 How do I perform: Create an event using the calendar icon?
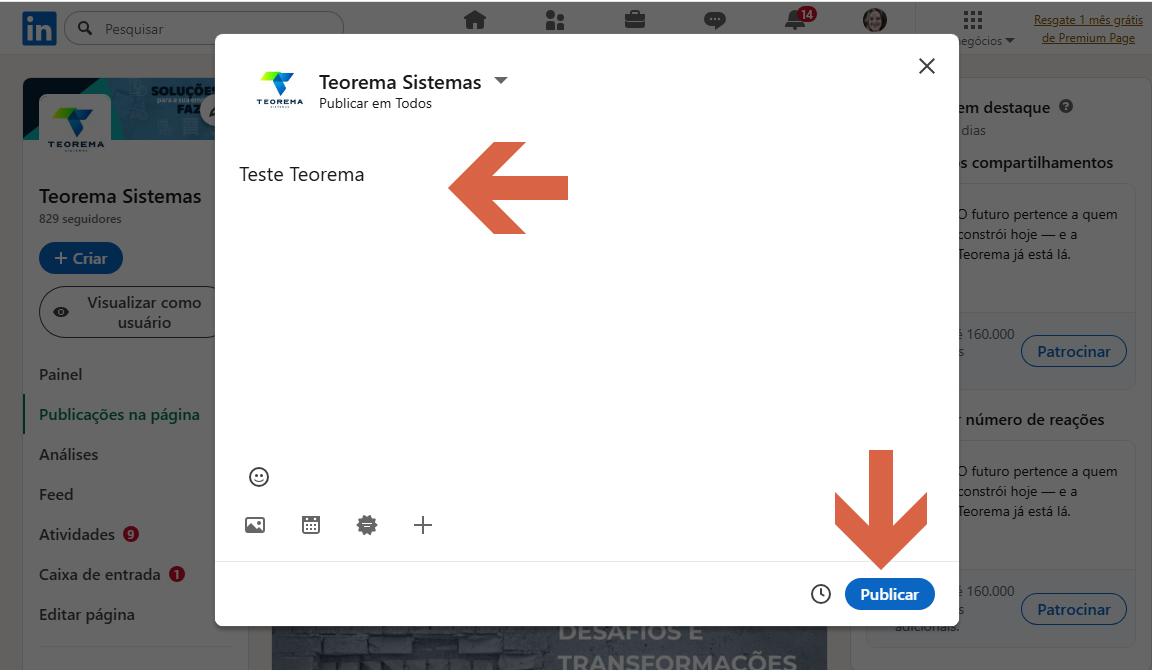pos(311,525)
